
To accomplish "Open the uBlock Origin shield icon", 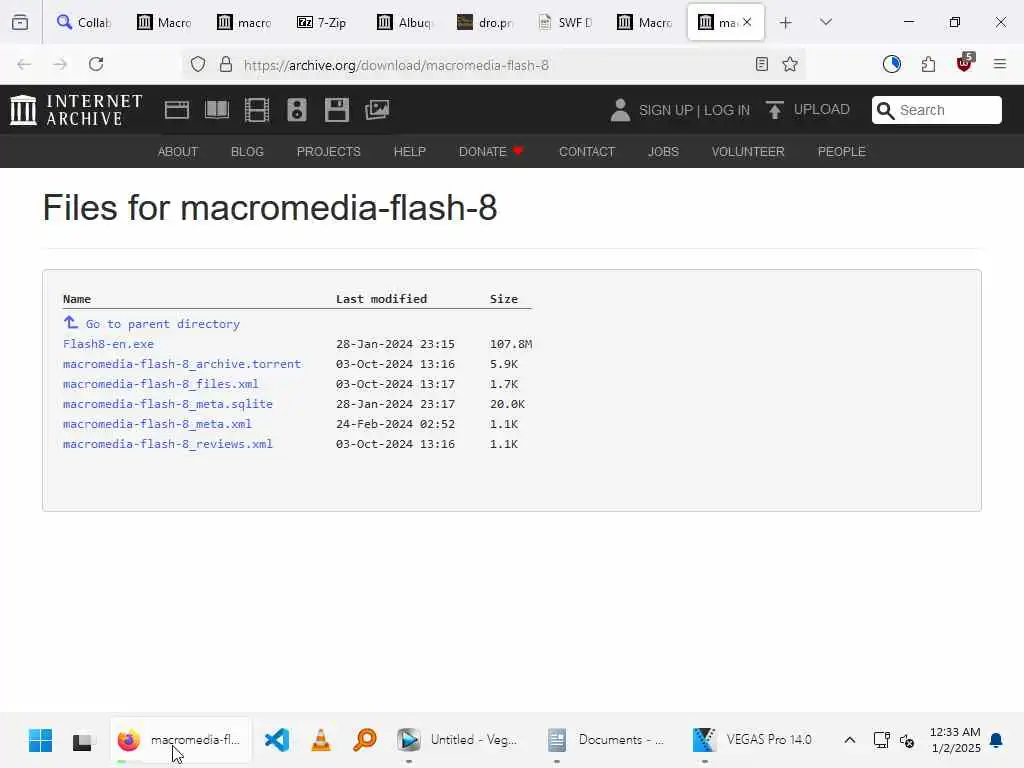I will [965, 63].
